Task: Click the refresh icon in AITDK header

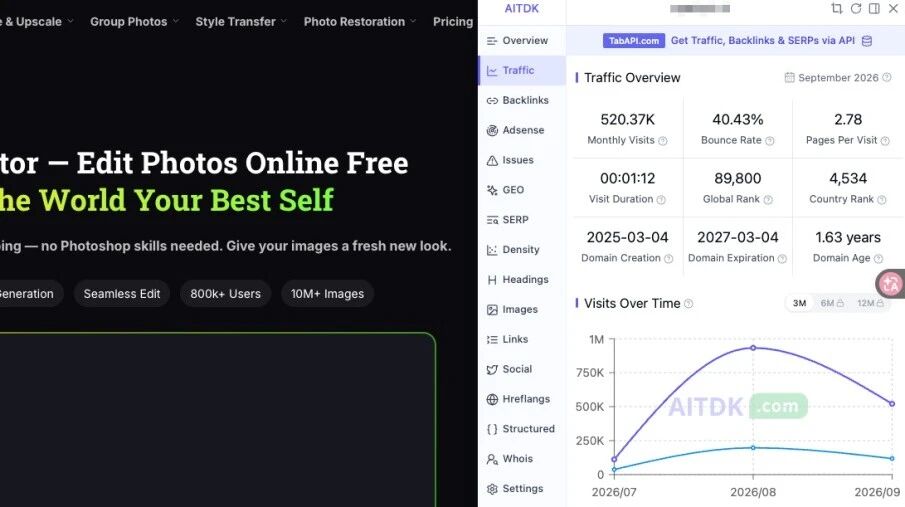Action: tap(856, 8)
